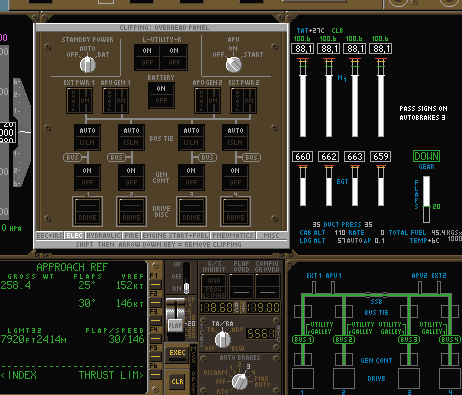The width and height of the screenshot is (462, 395).
Task: Switch the BATTERY ON/OFF button
Action: coord(161,95)
